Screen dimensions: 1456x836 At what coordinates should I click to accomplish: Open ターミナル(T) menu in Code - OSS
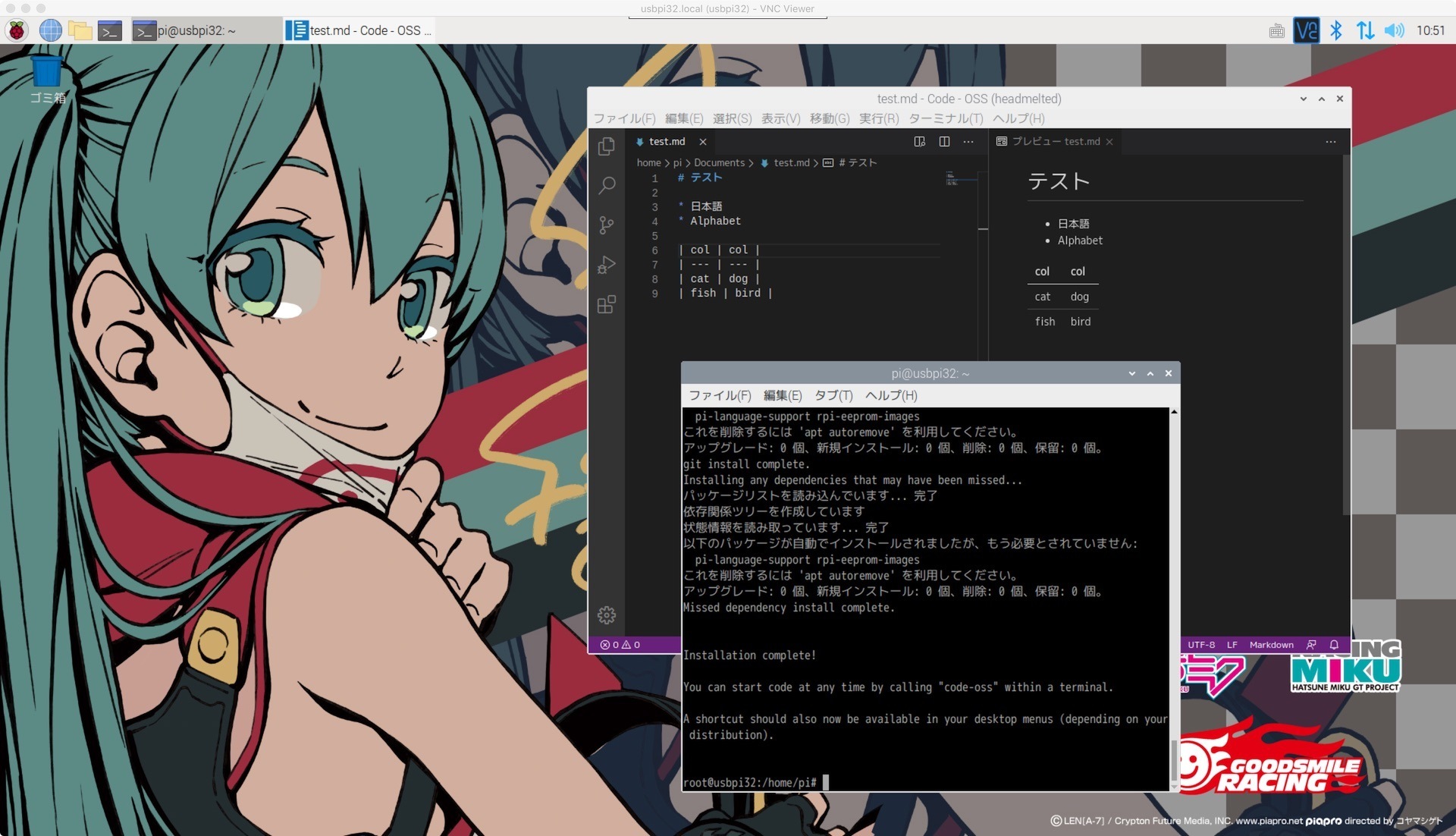tap(946, 118)
